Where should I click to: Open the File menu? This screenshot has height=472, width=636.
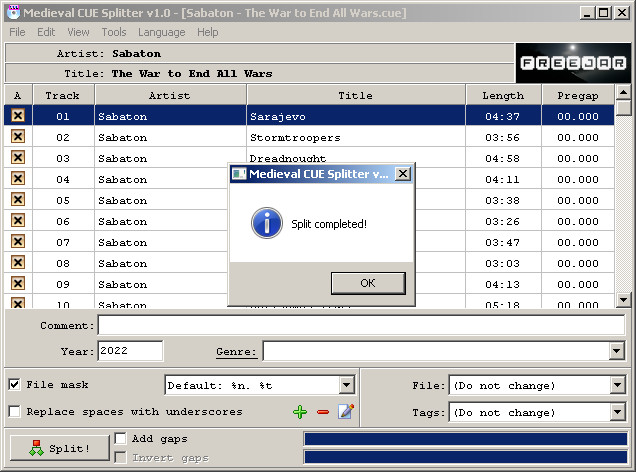coord(17,32)
